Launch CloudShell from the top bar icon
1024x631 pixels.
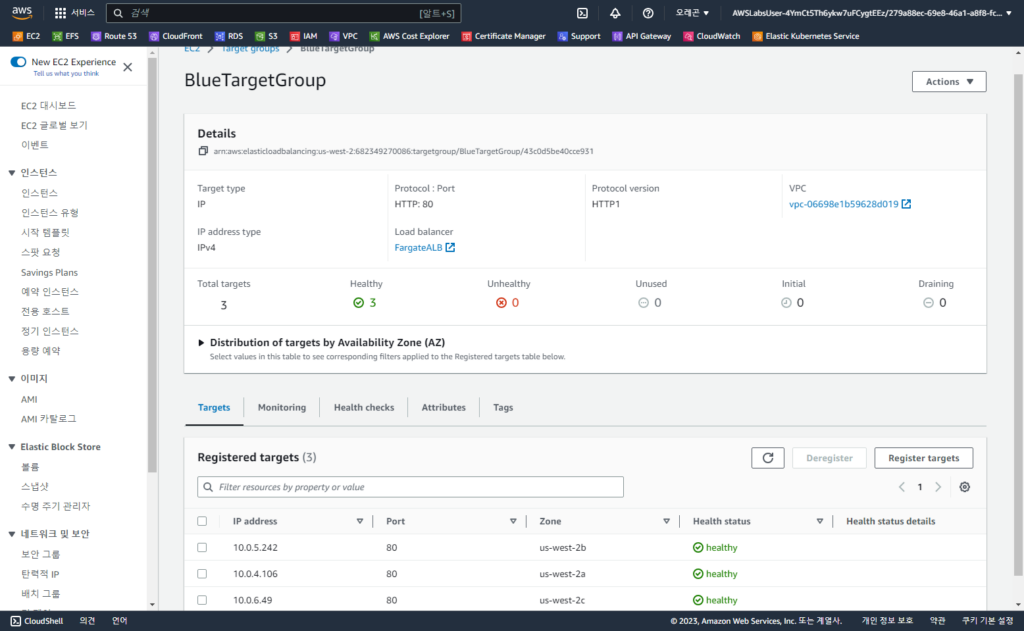[583, 13]
